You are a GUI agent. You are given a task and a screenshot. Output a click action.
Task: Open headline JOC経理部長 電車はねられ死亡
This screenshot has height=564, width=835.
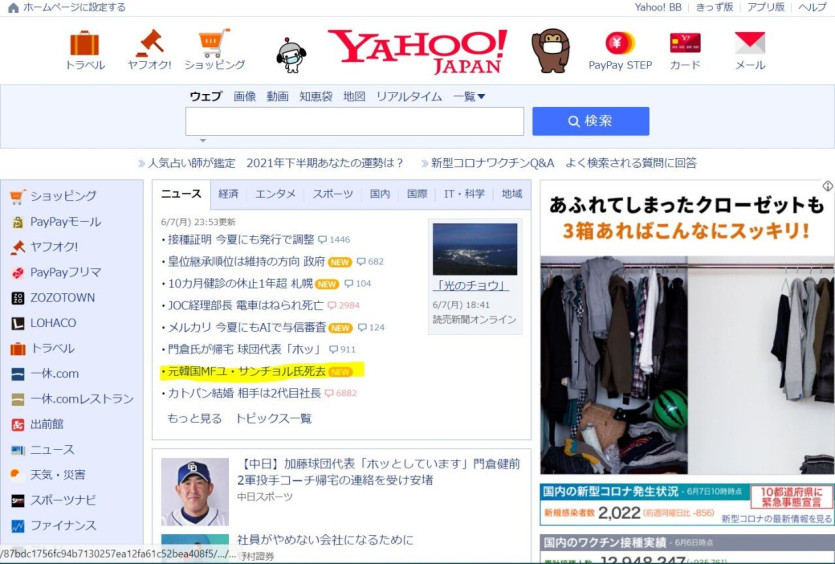[x=245, y=305]
